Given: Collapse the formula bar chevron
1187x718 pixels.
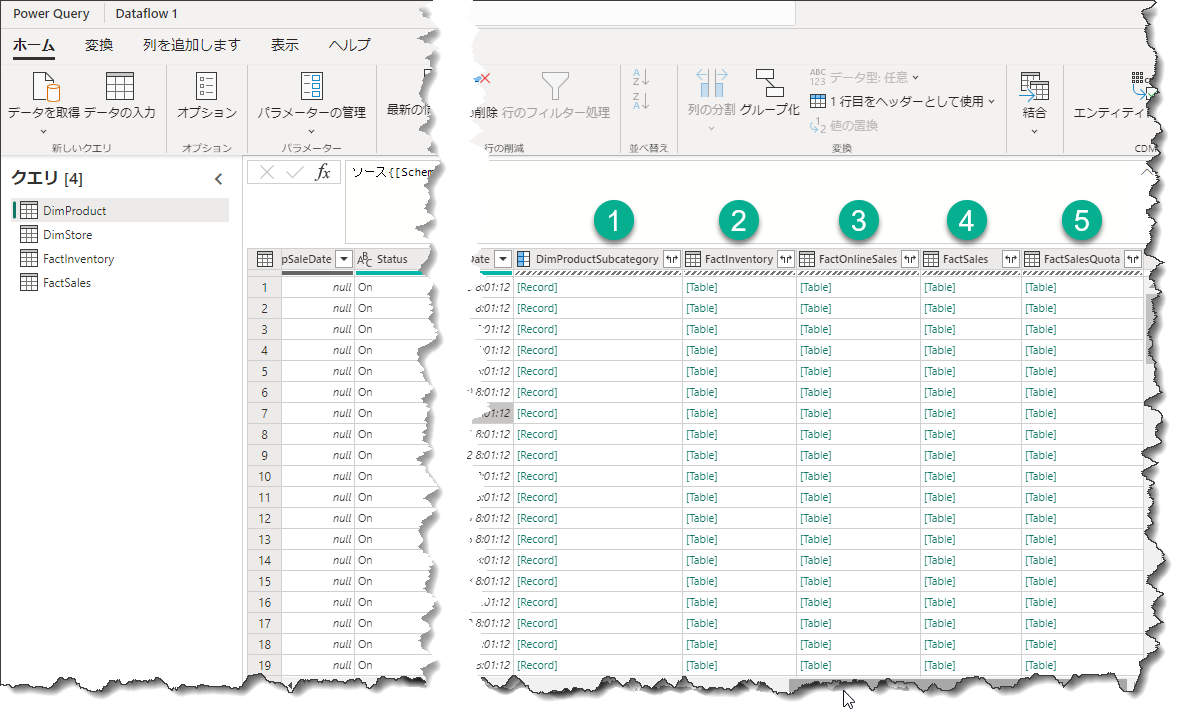Looking at the screenshot, I should coord(1148,173).
